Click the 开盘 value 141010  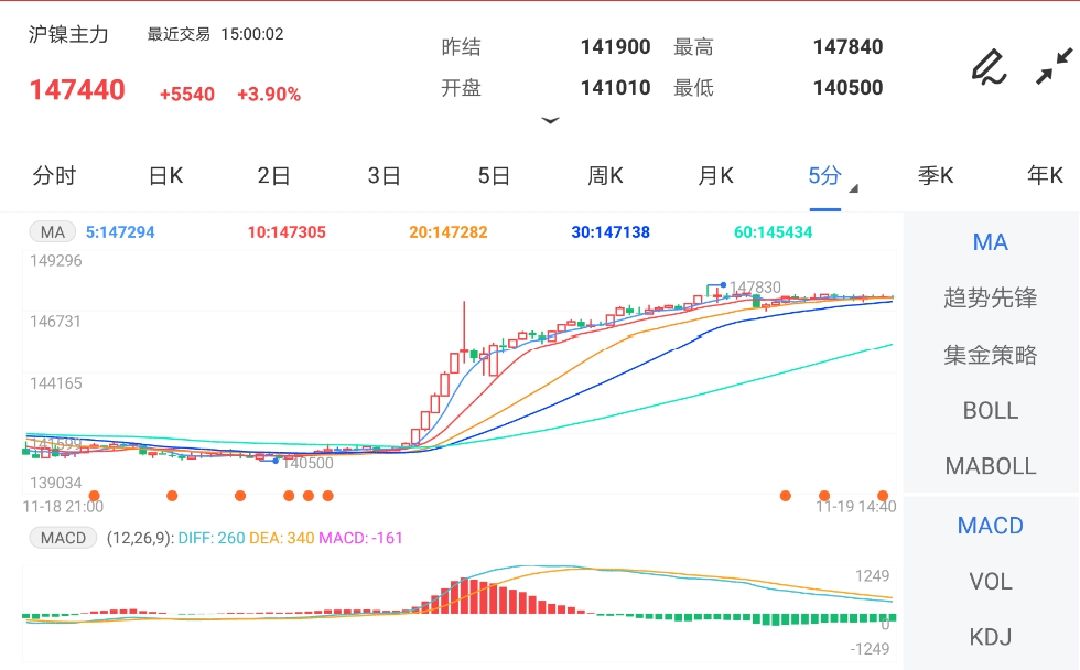pyautogui.click(x=615, y=87)
